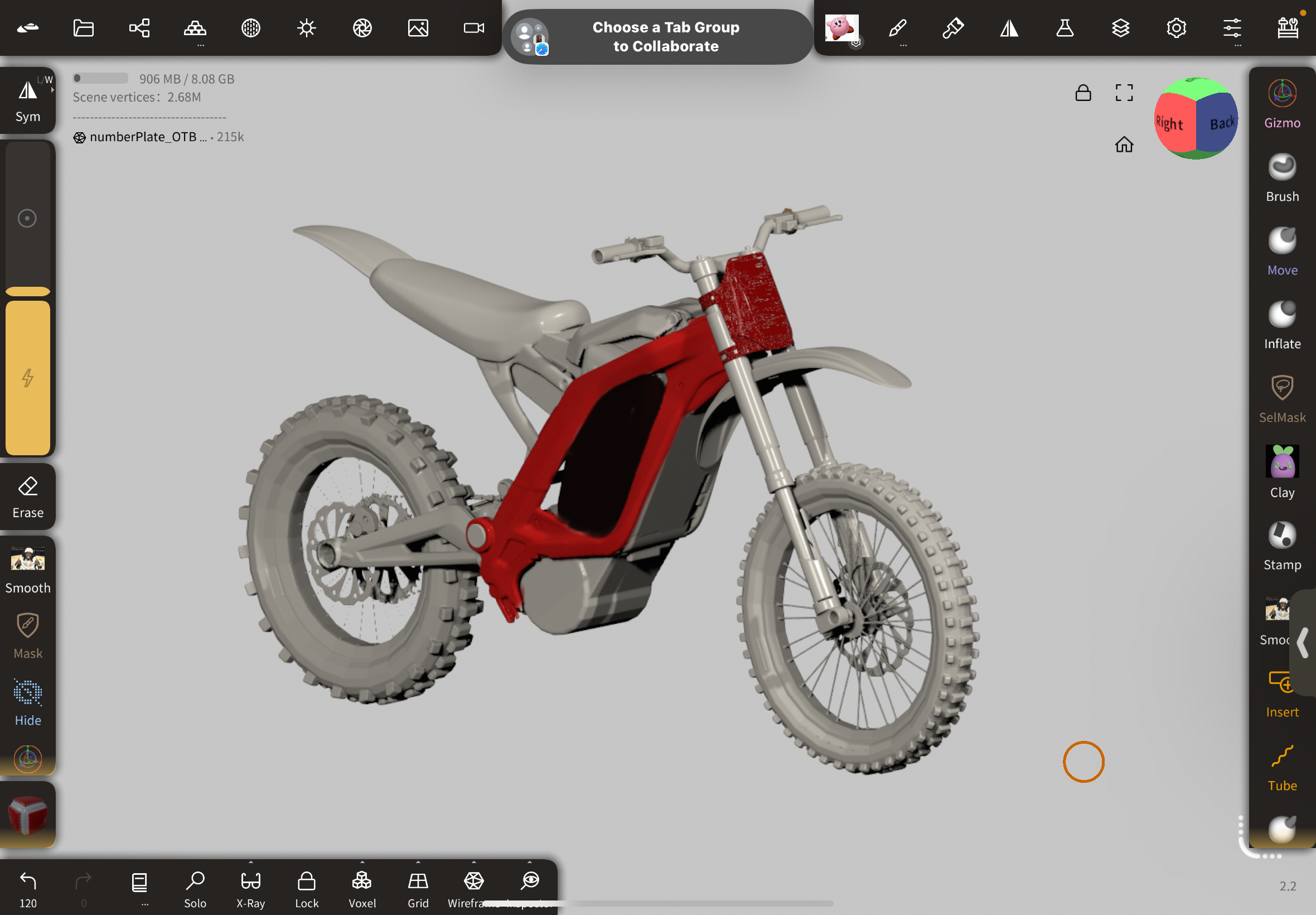Select the Inflate tool
Image resolution: width=1316 pixels, height=915 pixels.
(x=1282, y=325)
